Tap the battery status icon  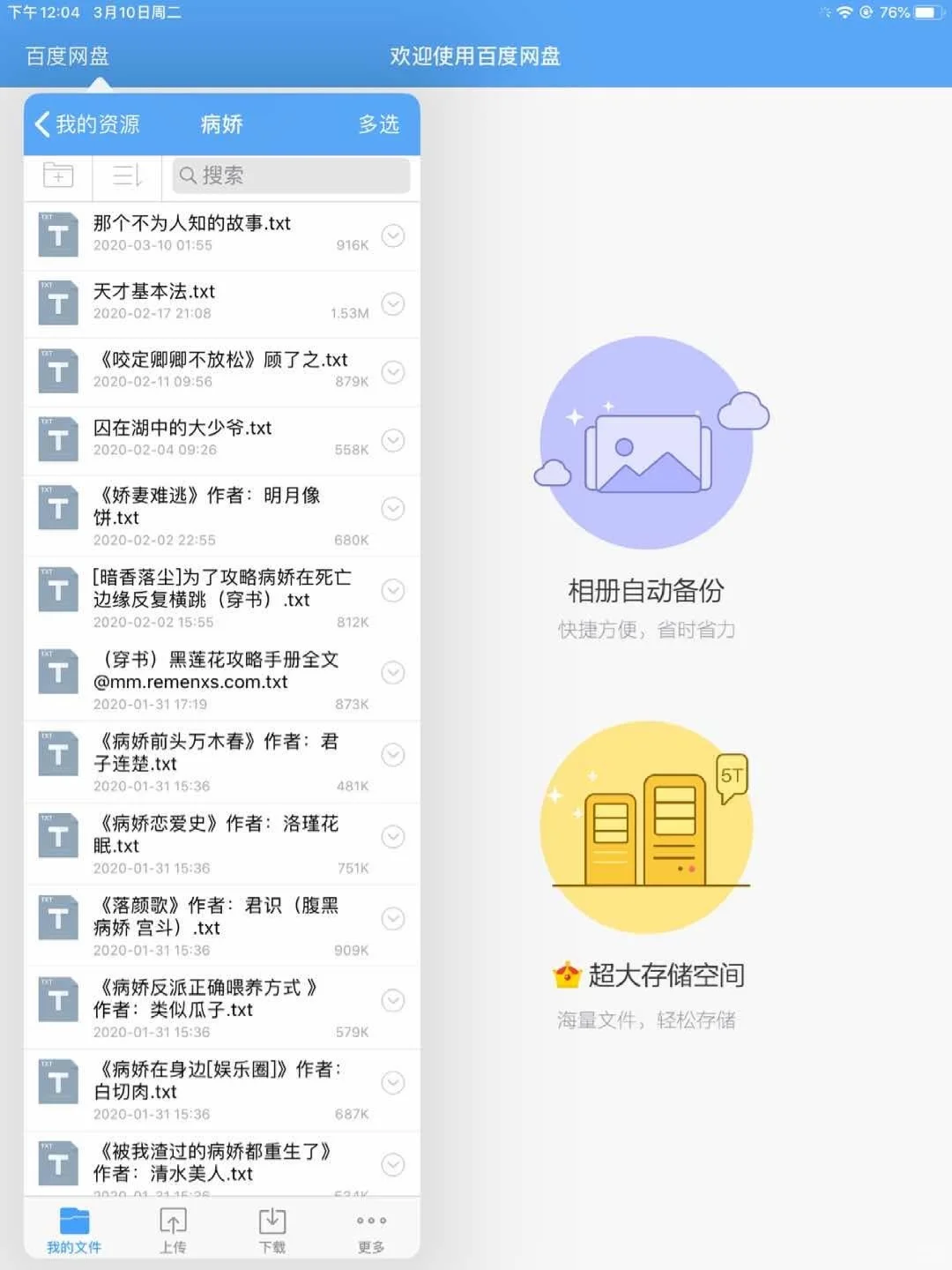929,12
